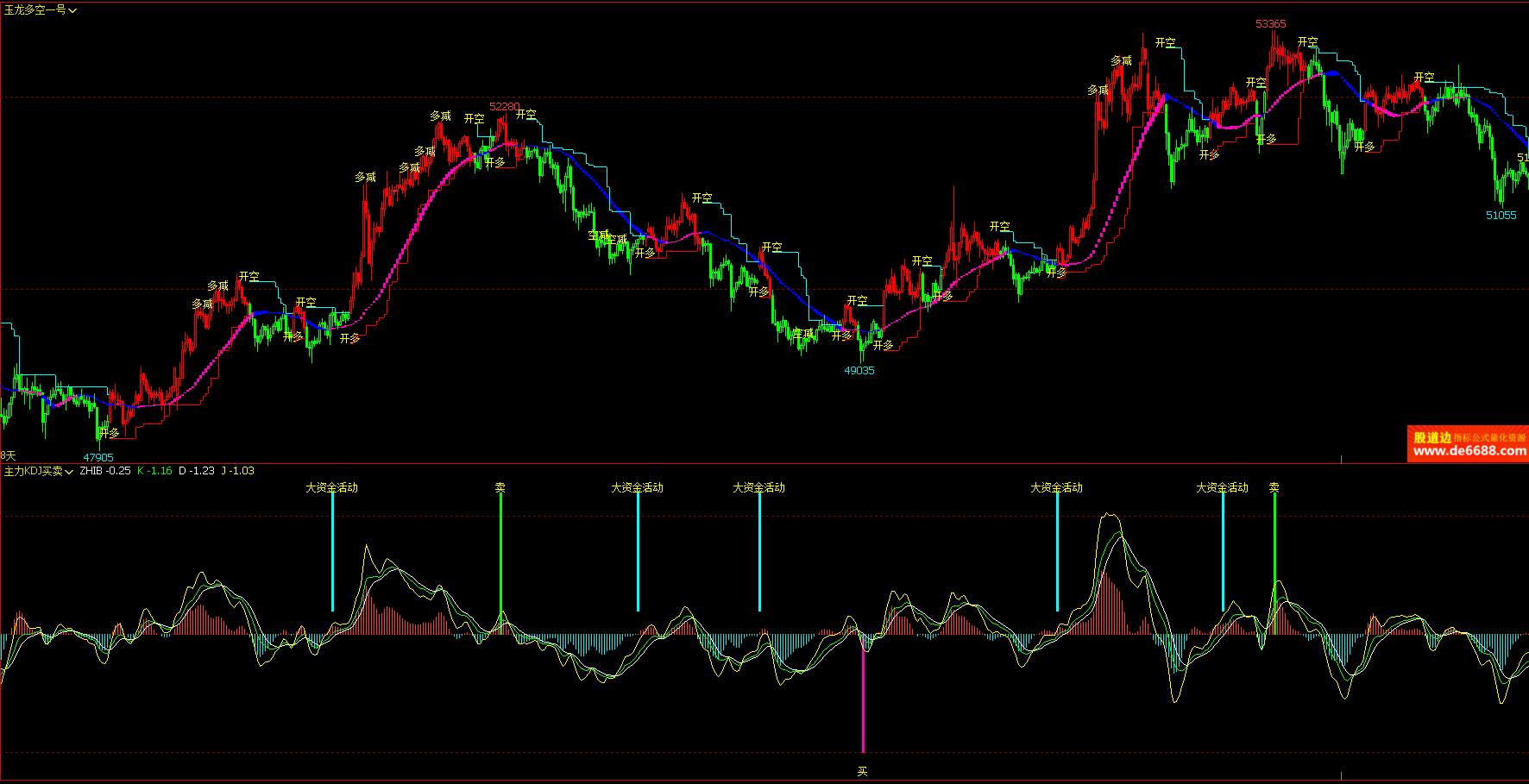The image size is (1529, 784).
Task: Click the 开空 marker right of 53365
Action: 1307,42
